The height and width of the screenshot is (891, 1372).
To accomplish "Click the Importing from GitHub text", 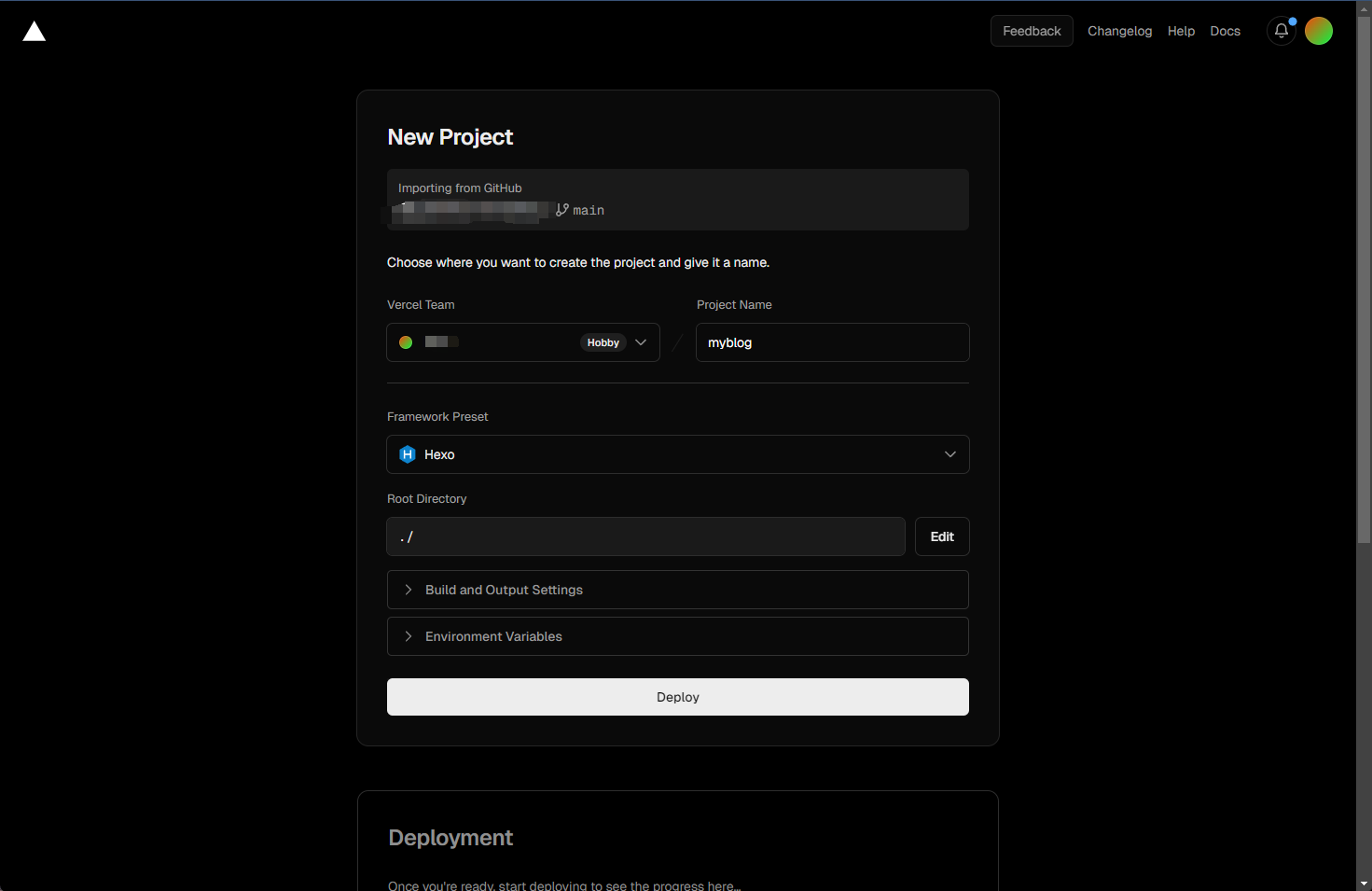I will [460, 188].
